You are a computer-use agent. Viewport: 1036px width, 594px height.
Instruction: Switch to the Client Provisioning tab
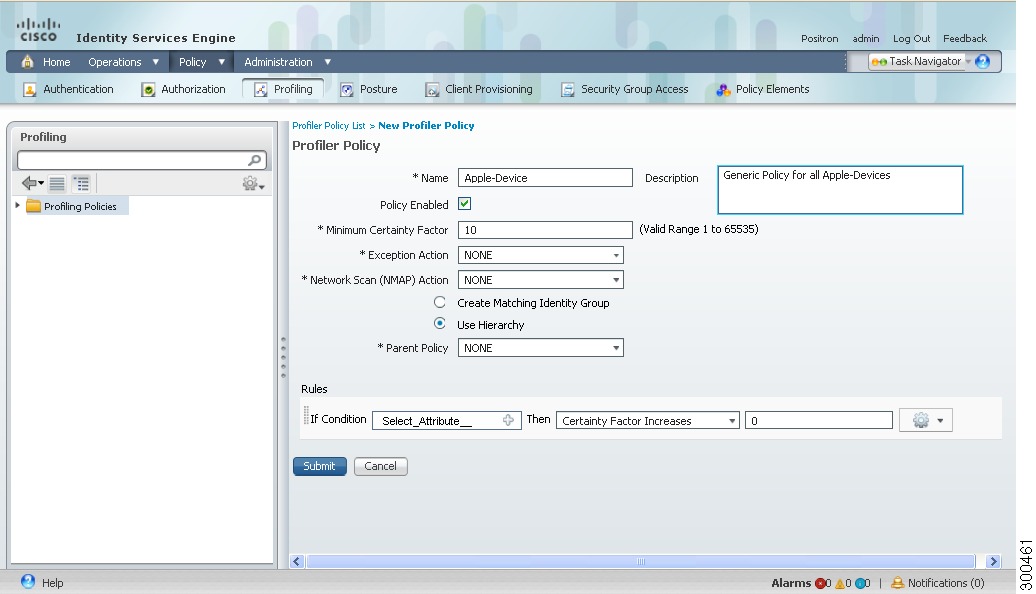tap(479, 89)
